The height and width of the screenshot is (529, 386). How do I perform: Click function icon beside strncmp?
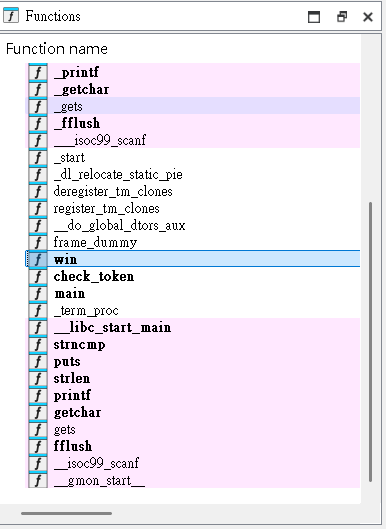point(38,344)
